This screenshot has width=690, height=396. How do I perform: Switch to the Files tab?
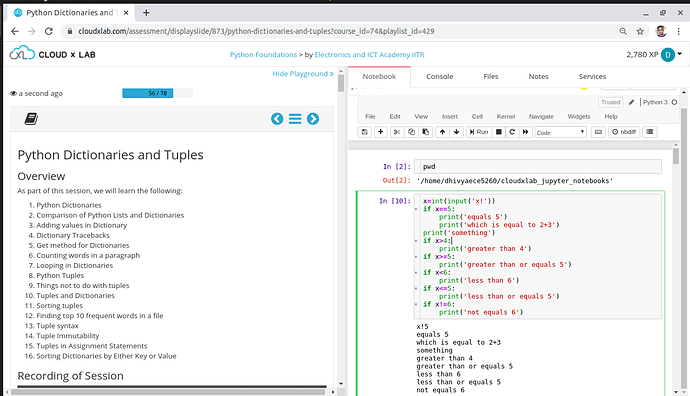click(491, 77)
